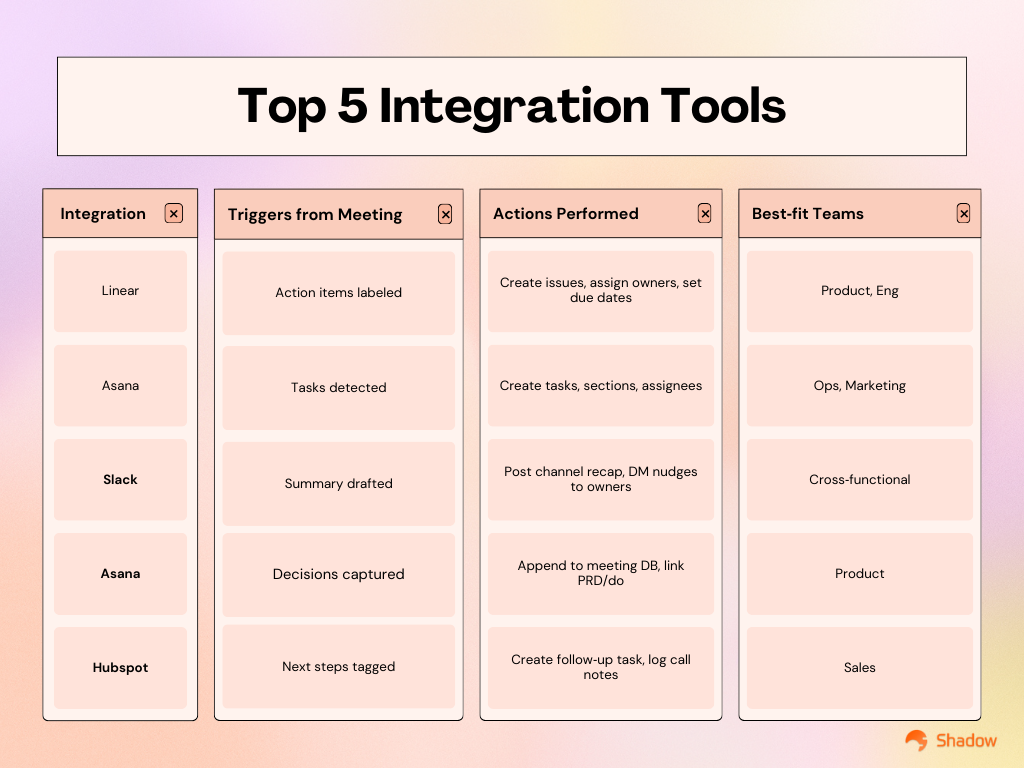Screen dimensions: 1024x768
Task: Select the Summary drafted card
Action: coord(338,483)
